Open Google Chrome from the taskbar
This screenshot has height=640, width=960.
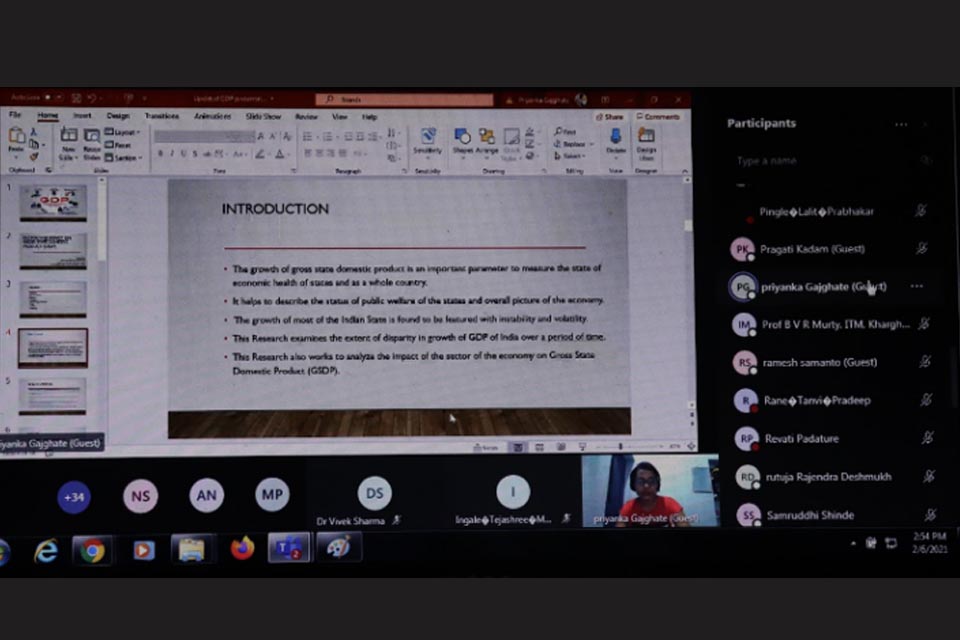(x=92, y=551)
